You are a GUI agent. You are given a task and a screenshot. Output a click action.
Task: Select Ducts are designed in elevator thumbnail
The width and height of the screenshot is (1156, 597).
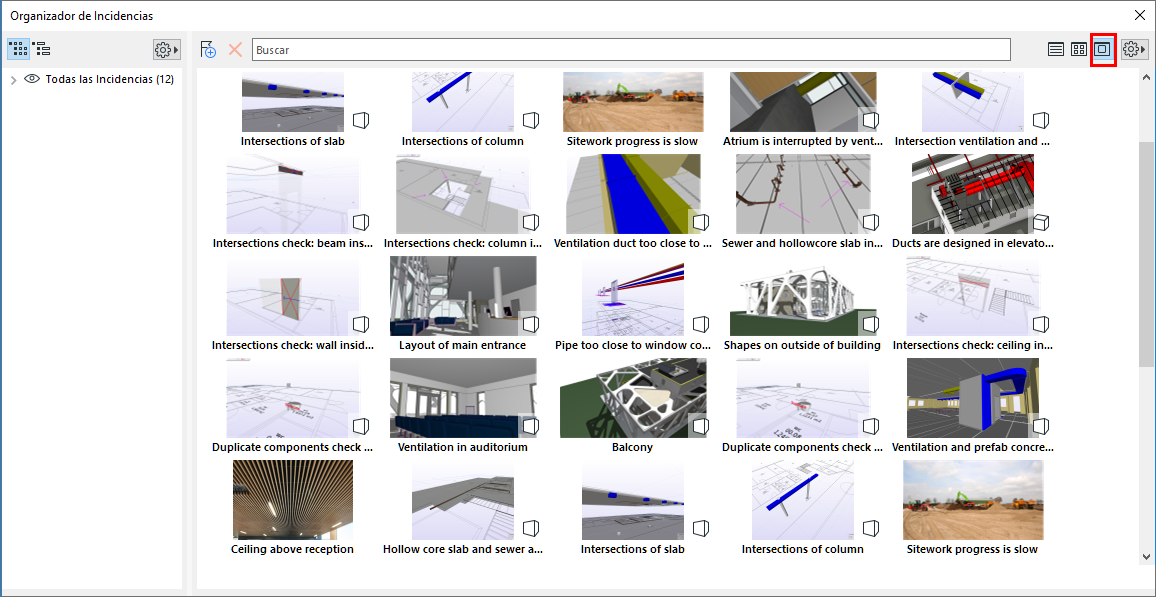click(x=972, y=194)
